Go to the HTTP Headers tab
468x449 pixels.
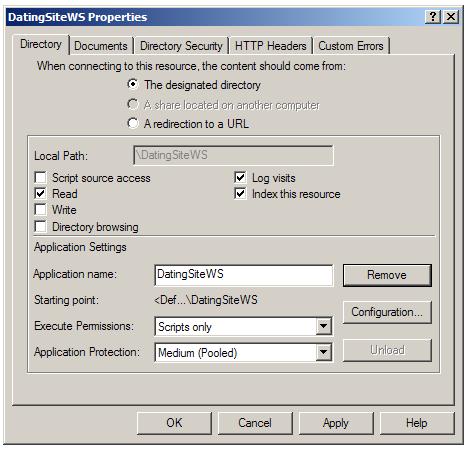270,46
